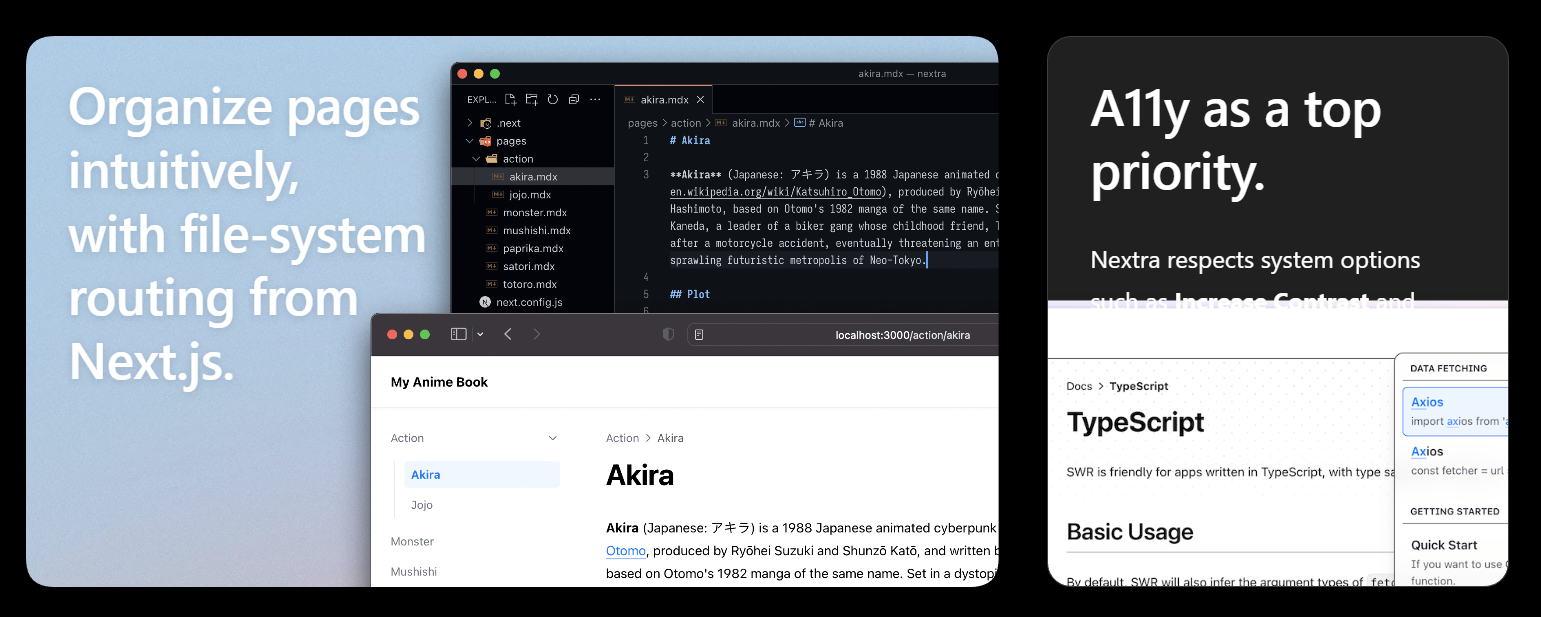Collapse the pages folder in the Explorer
Screen dimensions: 1541x617
pos(469,141)
